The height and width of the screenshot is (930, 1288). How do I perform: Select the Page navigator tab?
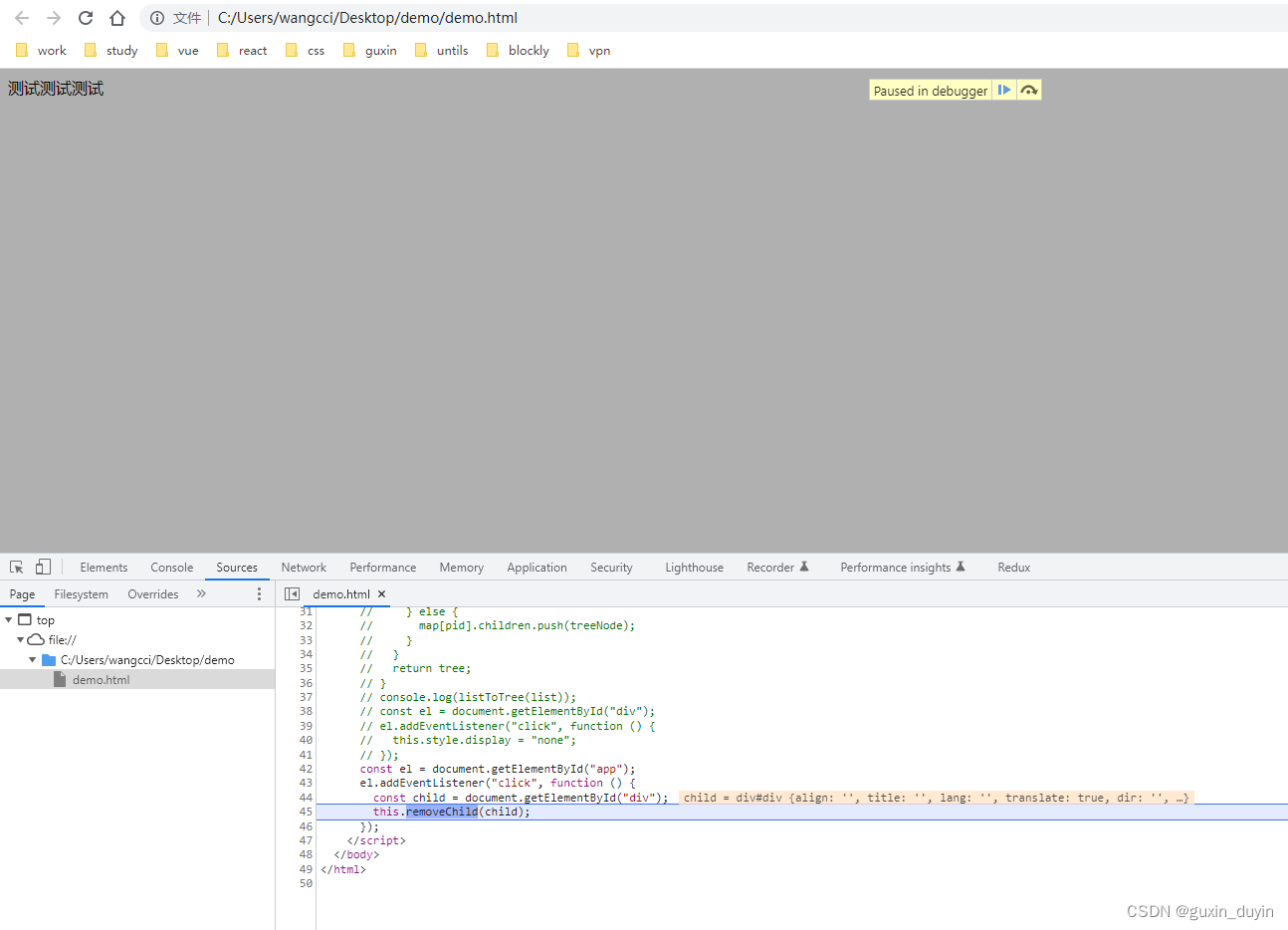[22, 594]
